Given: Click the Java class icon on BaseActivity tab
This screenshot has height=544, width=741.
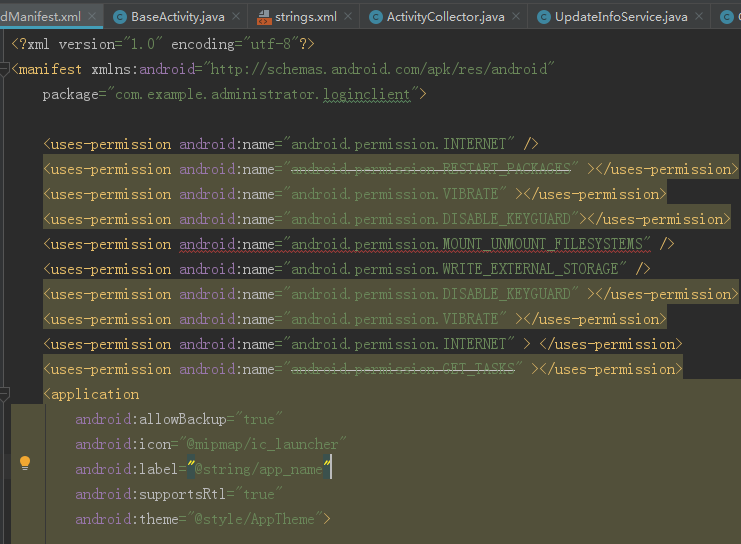Looking at the screenshot, I should (x=120, y=17).
